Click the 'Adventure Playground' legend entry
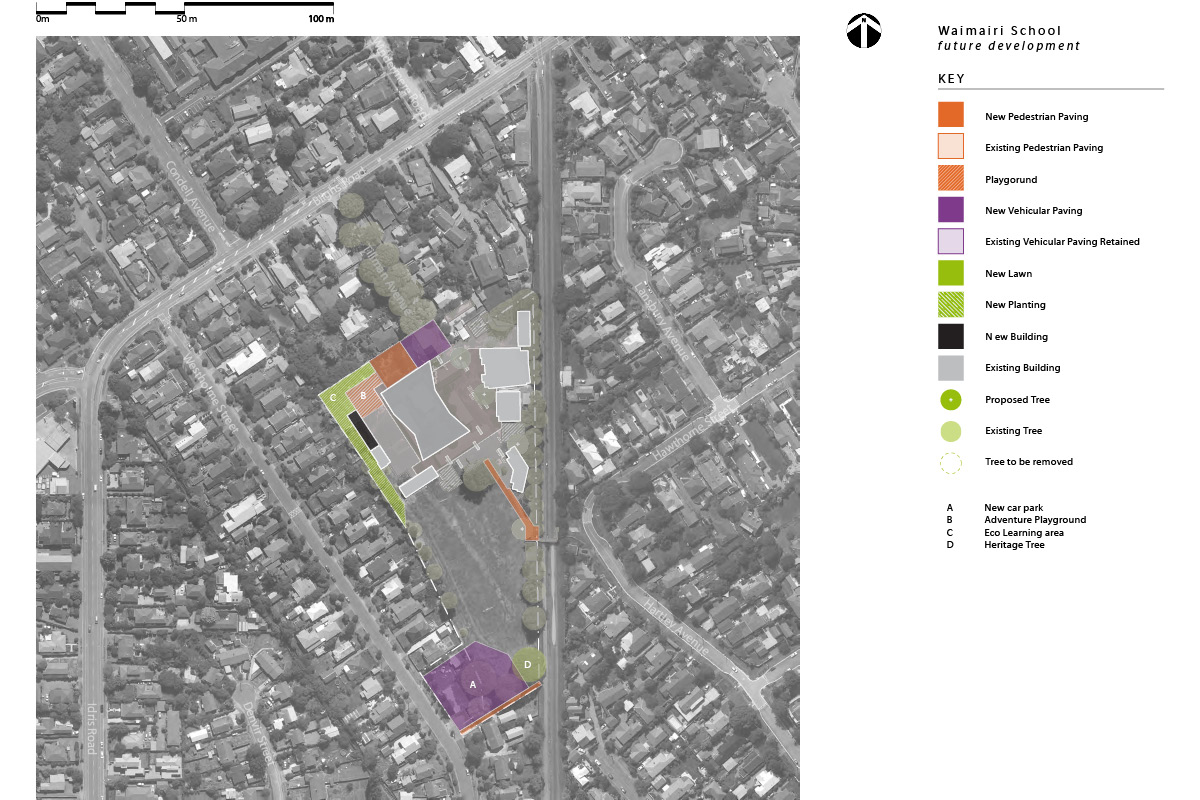 click(x=1035, y=520)
